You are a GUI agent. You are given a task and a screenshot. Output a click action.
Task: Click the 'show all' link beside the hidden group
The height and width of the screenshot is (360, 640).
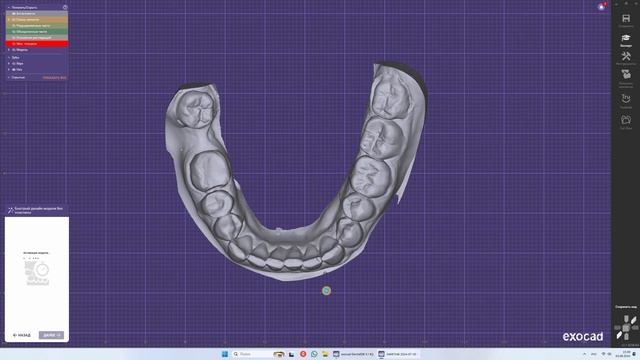(54, 78)
